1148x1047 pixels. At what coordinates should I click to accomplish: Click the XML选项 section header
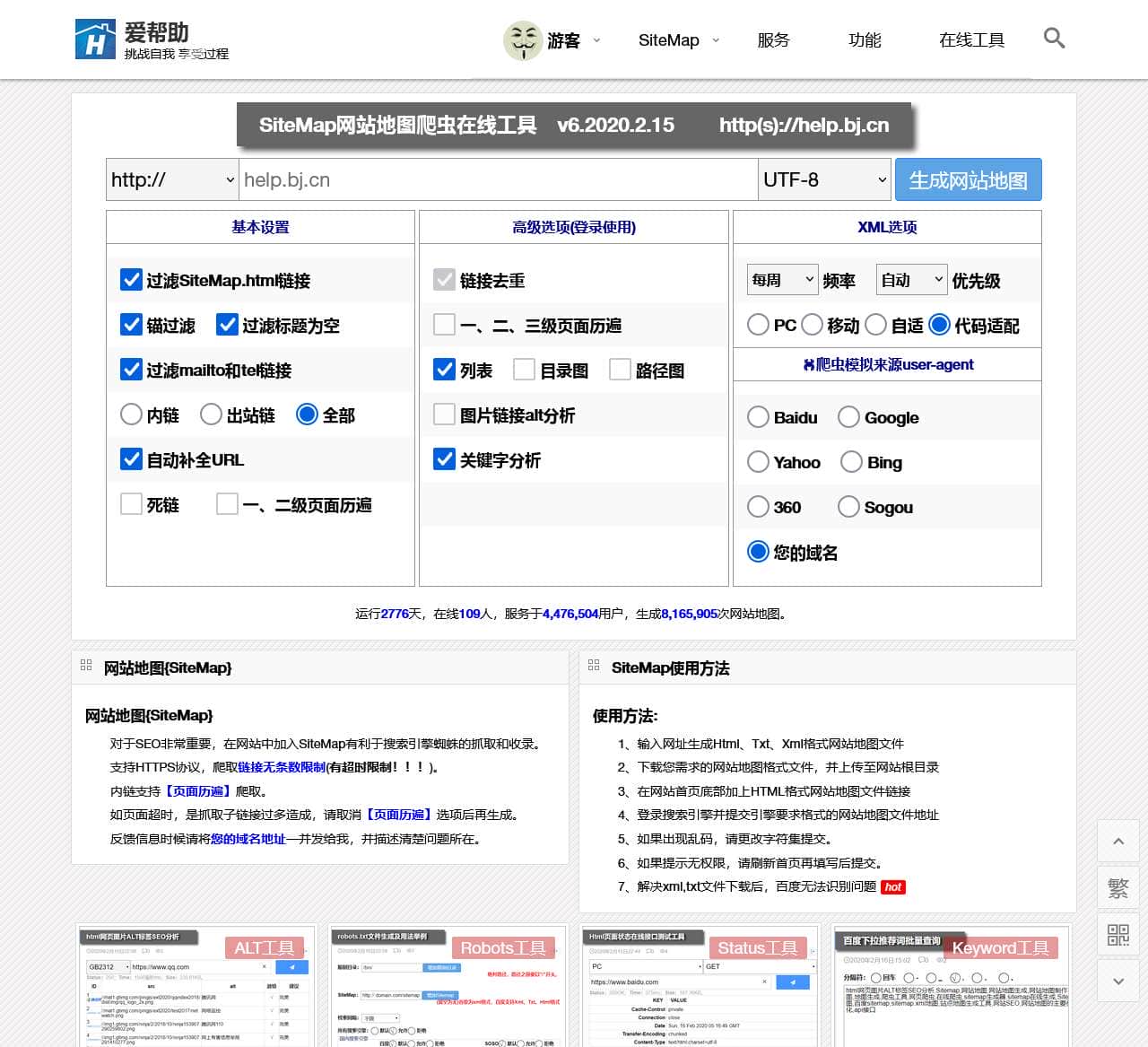[x=887, y=227]
